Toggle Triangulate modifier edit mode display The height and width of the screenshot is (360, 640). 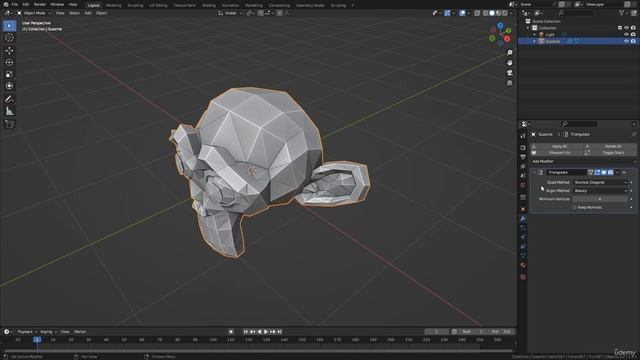[597, 173]
